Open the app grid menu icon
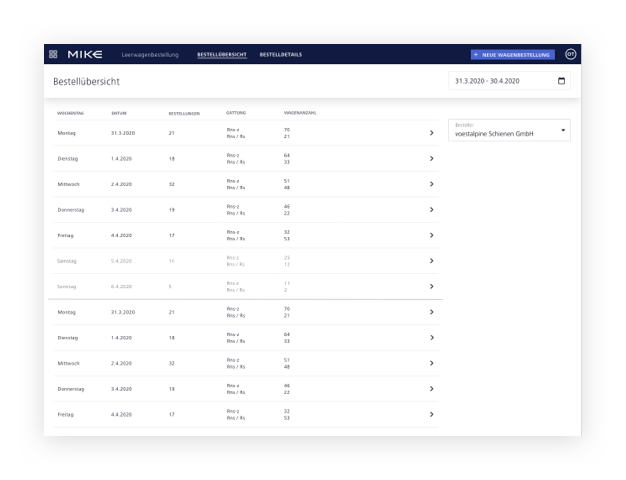 click(x=53, y=54)
